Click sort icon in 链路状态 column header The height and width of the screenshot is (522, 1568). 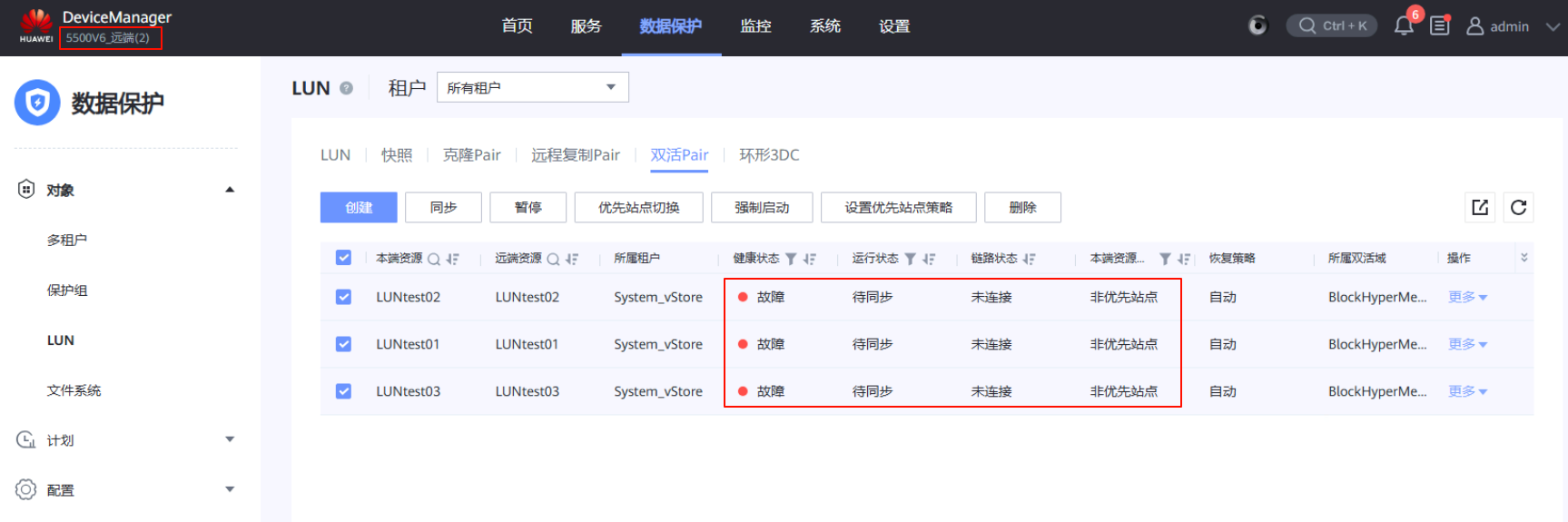coord(1029,259)
